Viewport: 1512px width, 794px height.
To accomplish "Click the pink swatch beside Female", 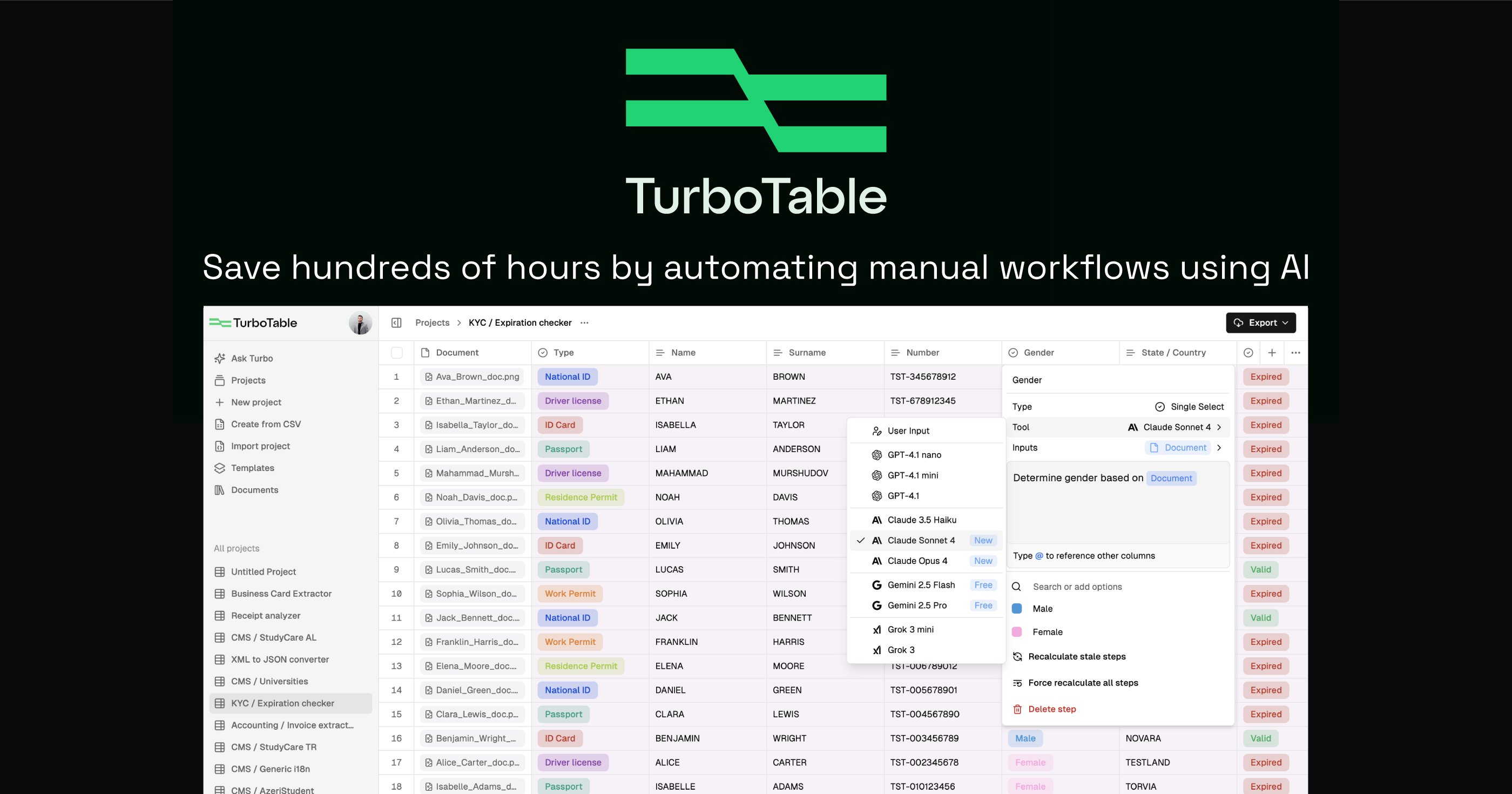I will pyautogui.click(x=1017, y=632).
